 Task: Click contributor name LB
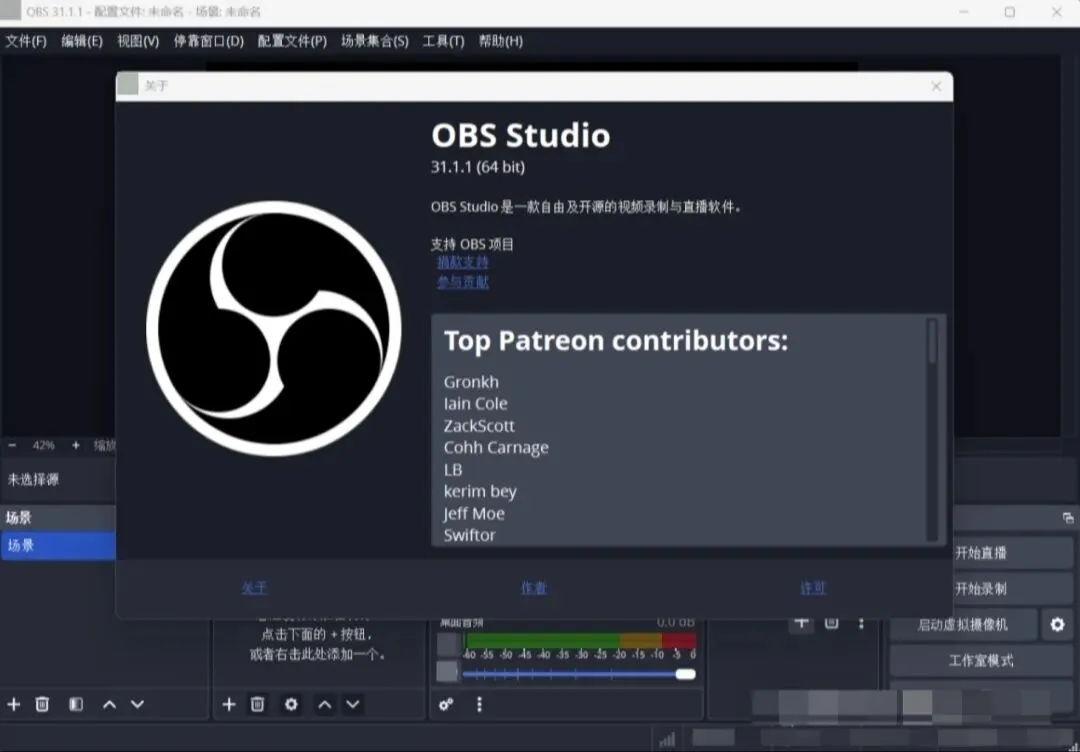(x=453, y=470)
